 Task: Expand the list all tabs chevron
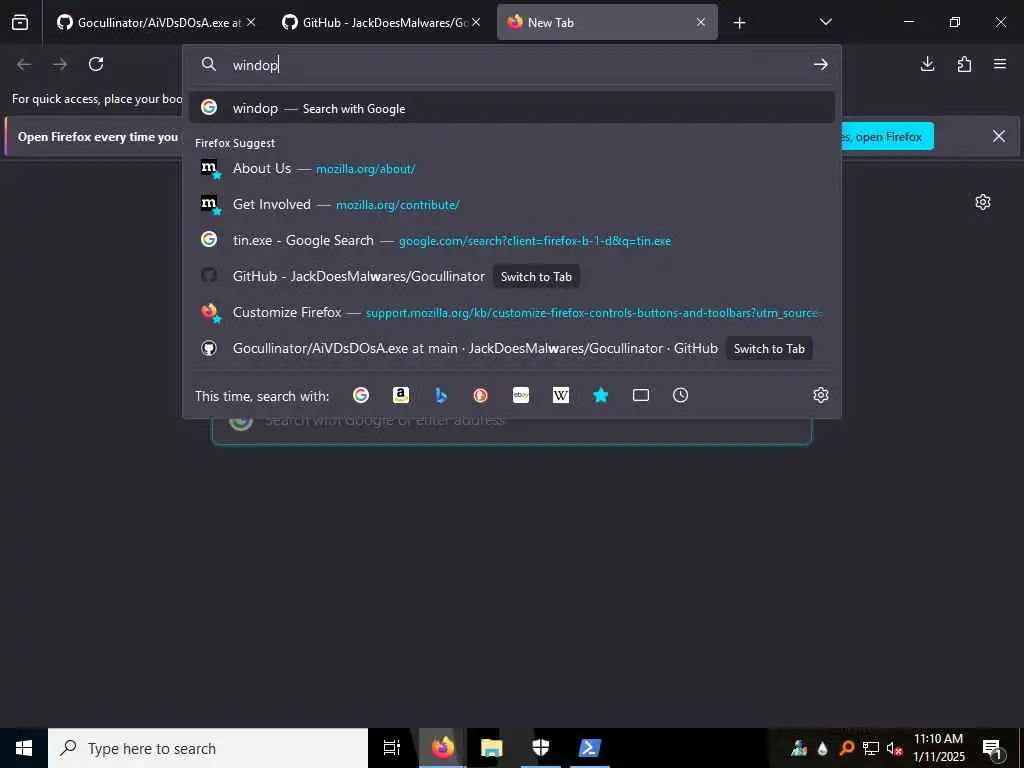825,22
